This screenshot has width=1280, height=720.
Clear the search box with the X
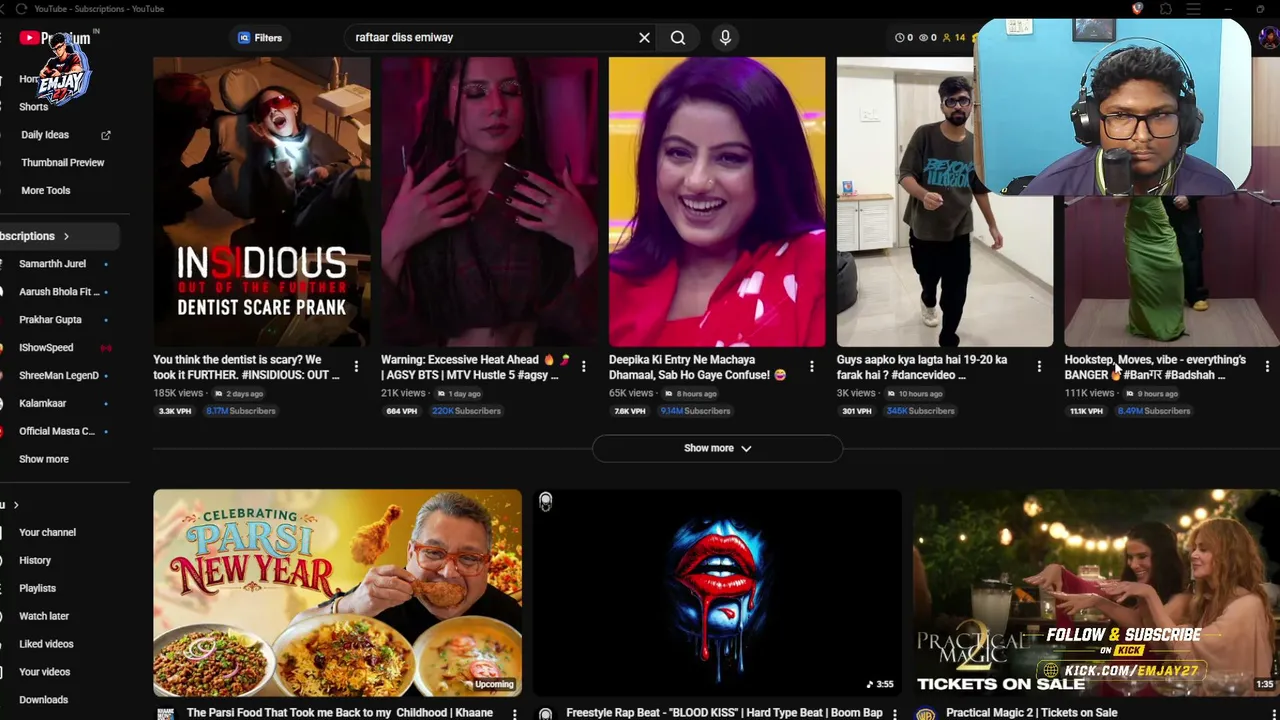point(644,38)
